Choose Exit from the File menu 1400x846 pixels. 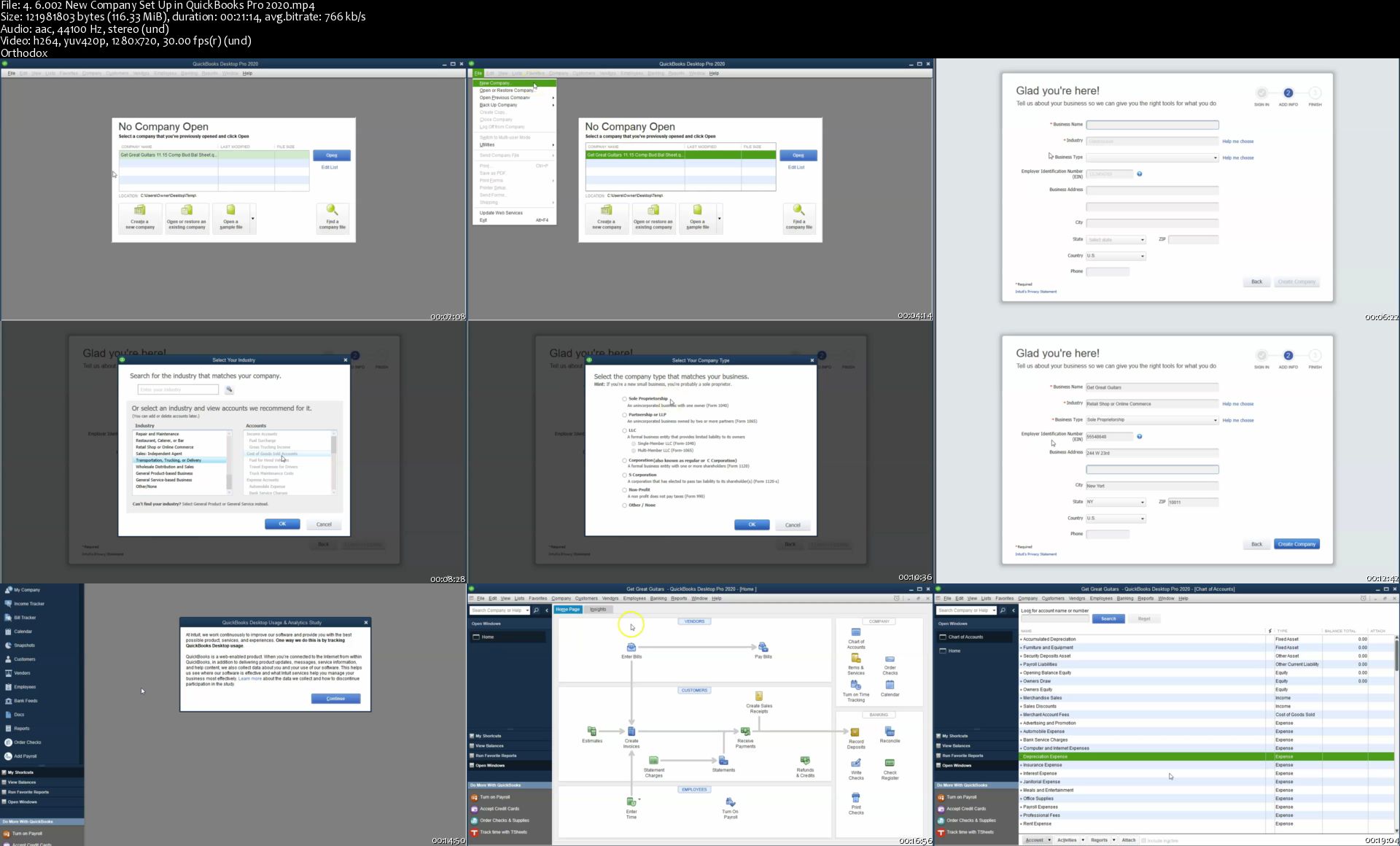pos(515,220)
